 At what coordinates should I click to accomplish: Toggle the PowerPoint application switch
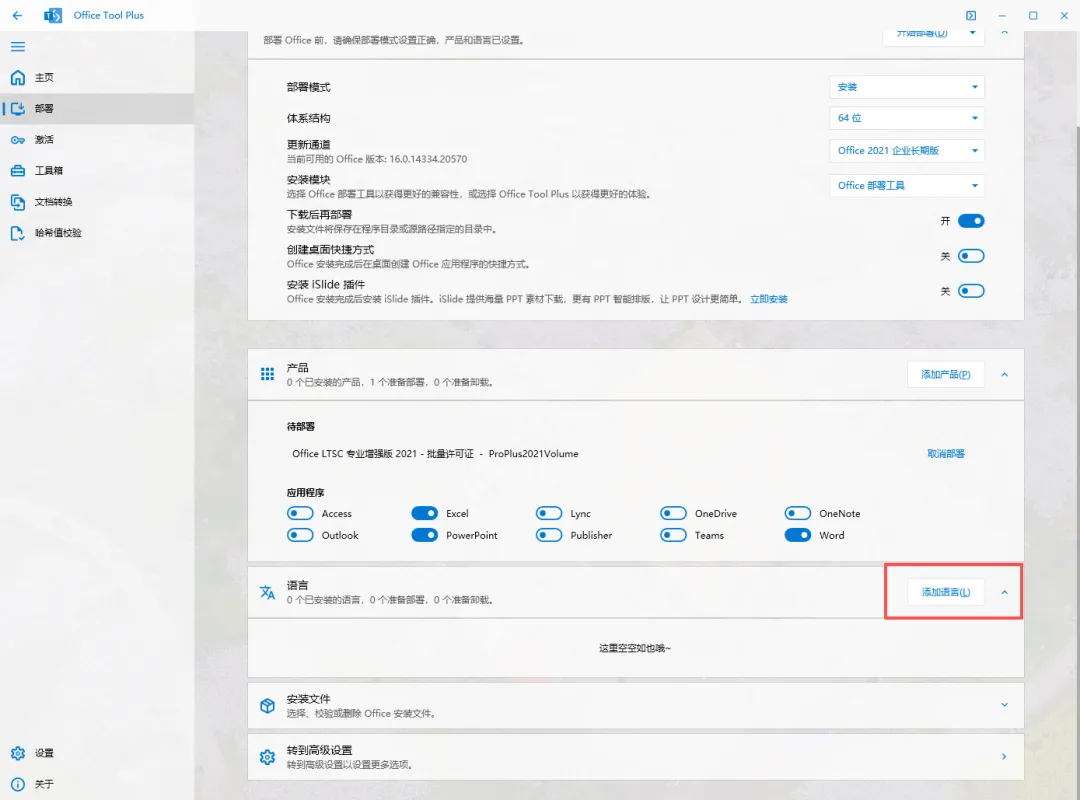424,535
